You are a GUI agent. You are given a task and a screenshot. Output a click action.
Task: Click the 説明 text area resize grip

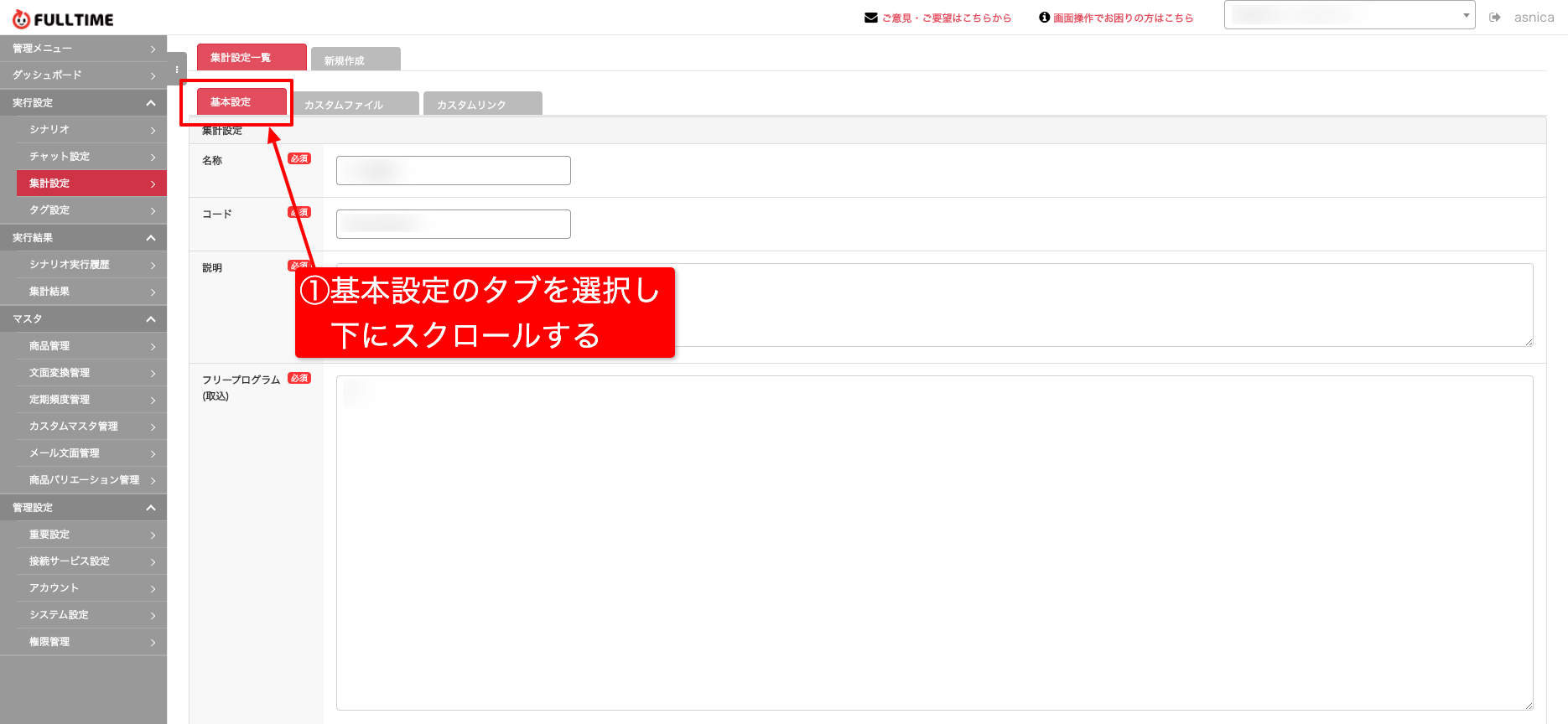pyautogui.click(x=1529, y=342)
